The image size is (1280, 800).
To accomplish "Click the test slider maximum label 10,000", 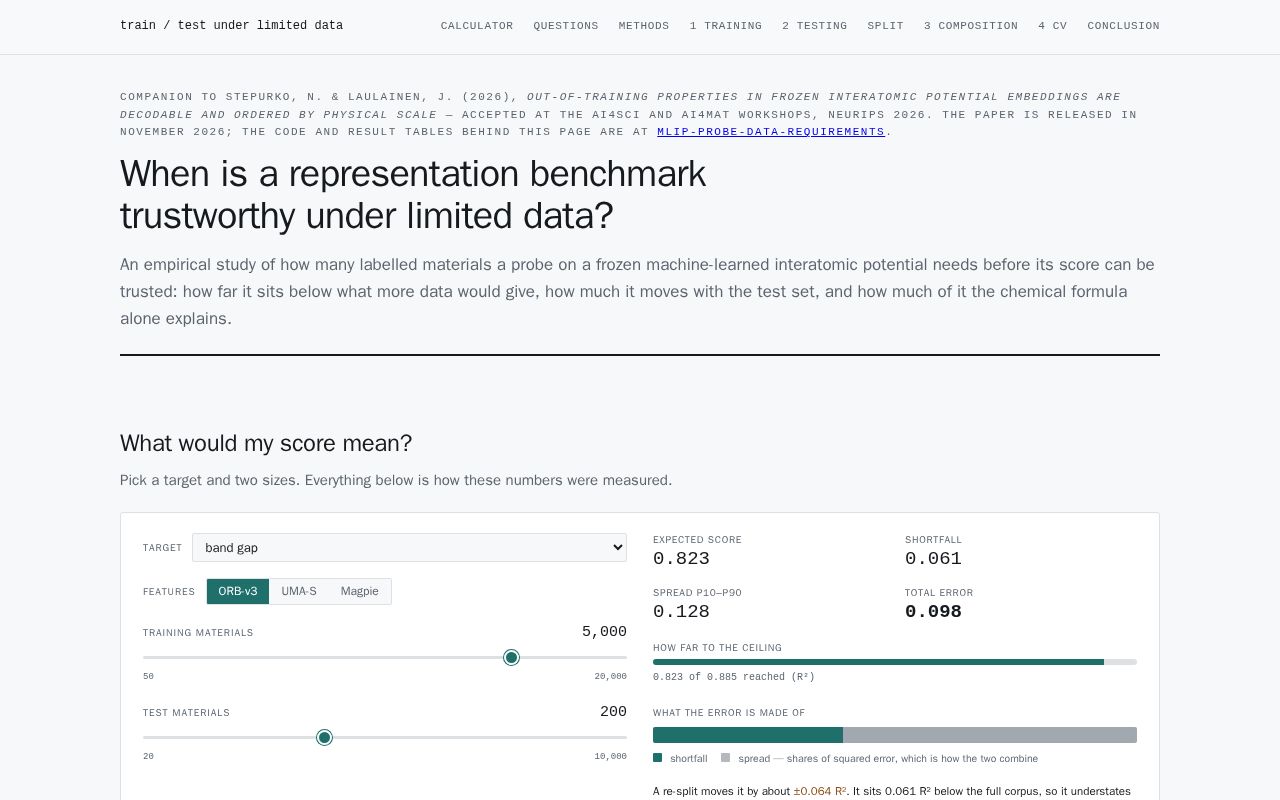I will tap(610, 757).
